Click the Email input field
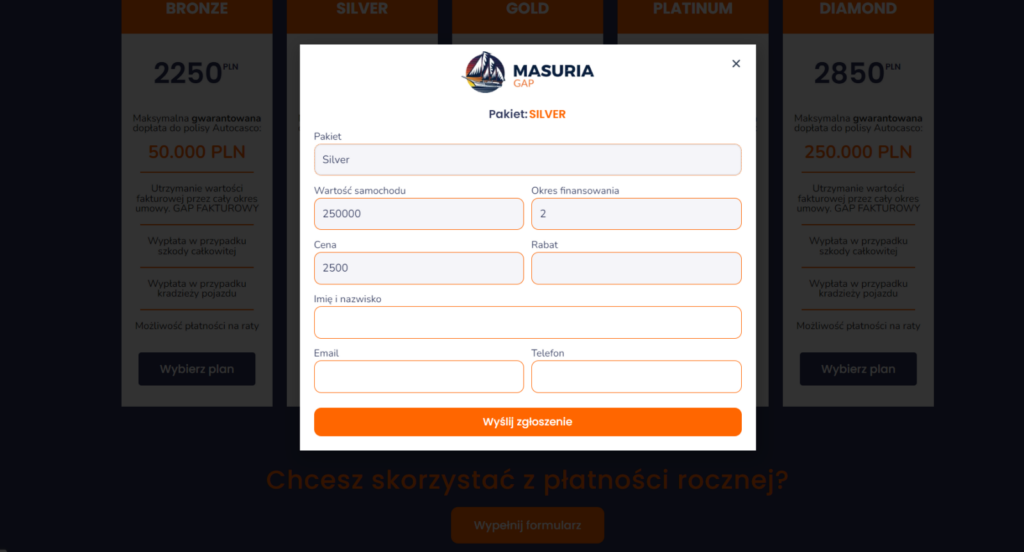Screen dimensions: 1024x552 coord(419,376)
